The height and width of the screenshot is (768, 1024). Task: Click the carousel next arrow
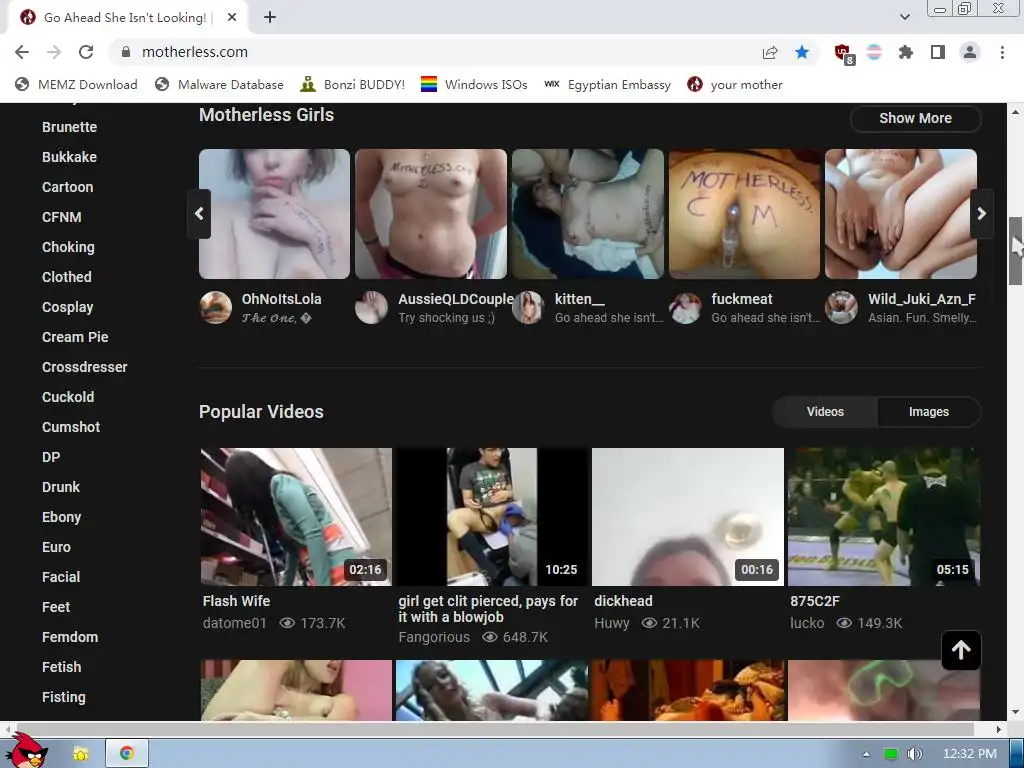pyautogui.click(x=981, y=214)
